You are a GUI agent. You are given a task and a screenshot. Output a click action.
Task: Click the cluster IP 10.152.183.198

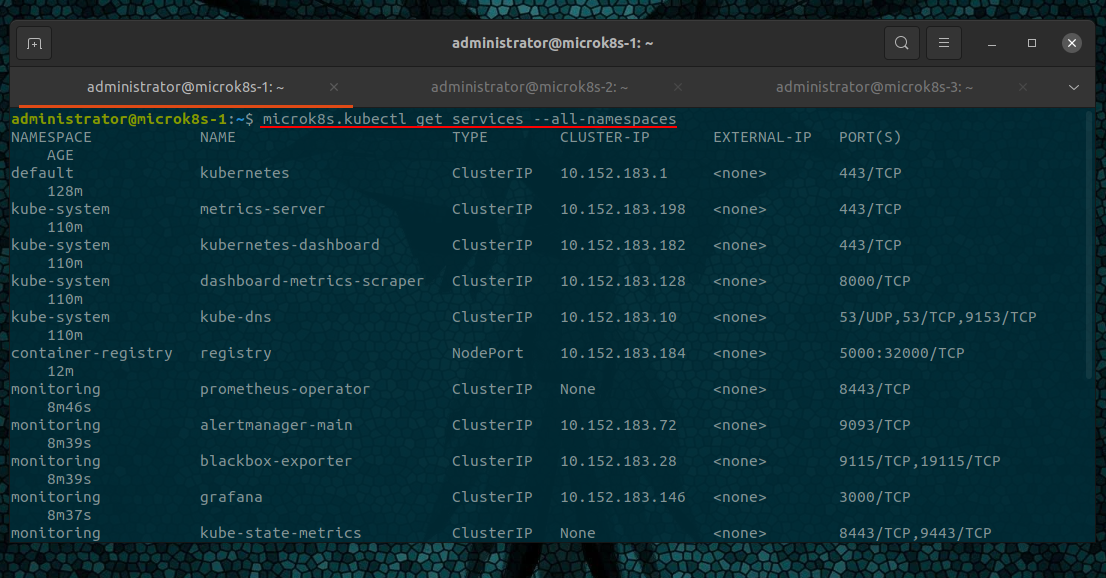pos(623,209)
